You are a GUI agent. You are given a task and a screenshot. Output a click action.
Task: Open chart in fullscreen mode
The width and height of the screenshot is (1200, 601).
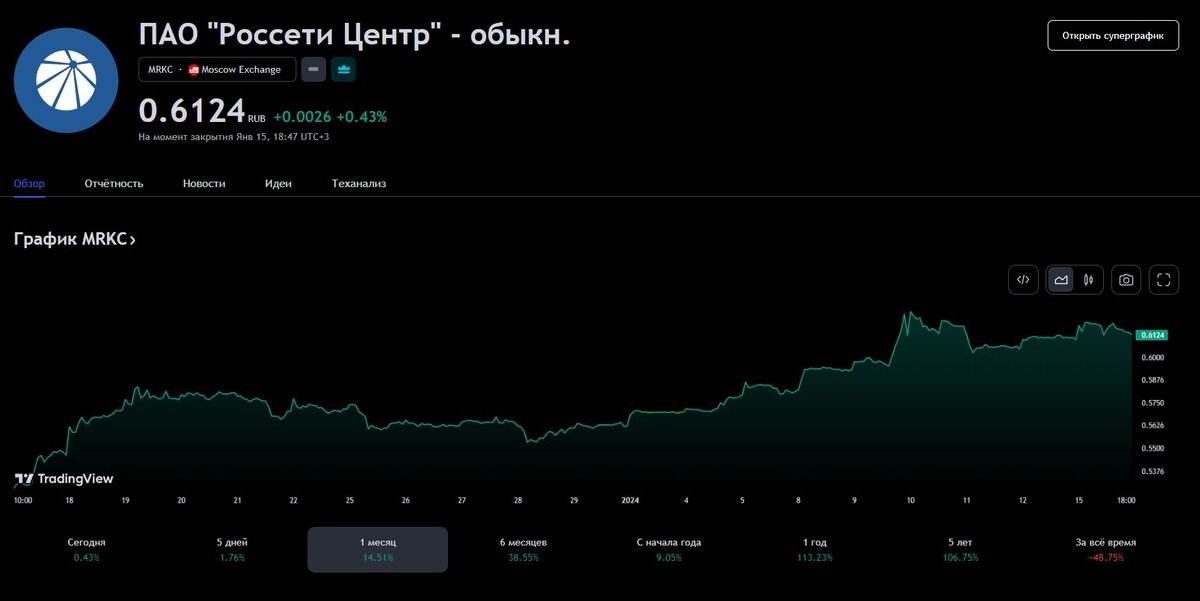(x=1163, y=280)
